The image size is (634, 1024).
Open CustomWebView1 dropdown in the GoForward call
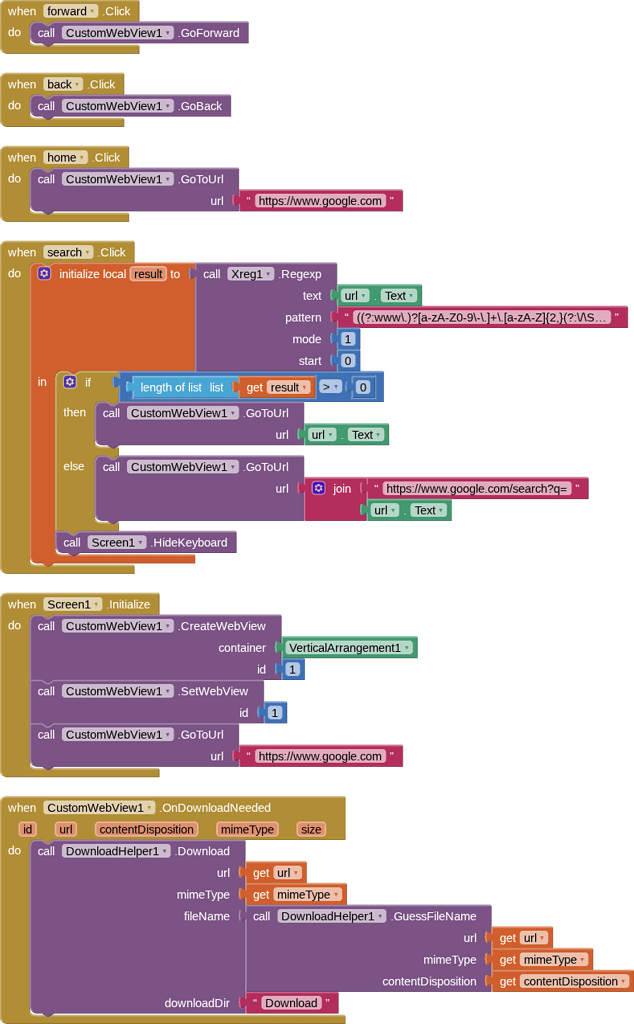tap(168, 33)
